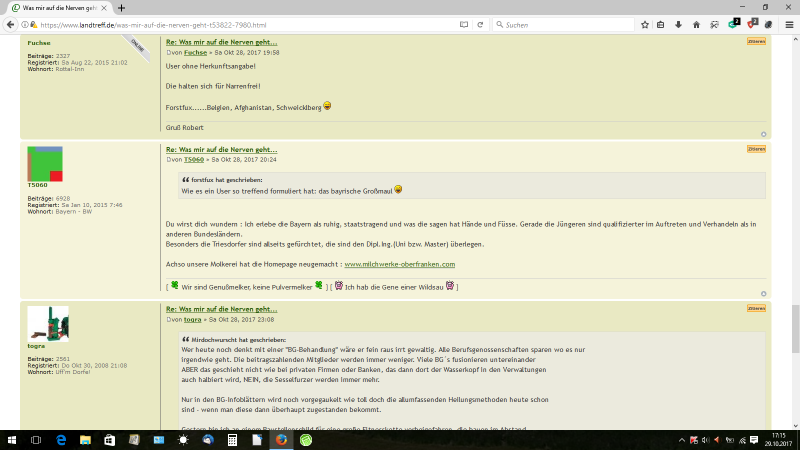
Task: Show bookmarks list icon
Action: click(661, 24)
